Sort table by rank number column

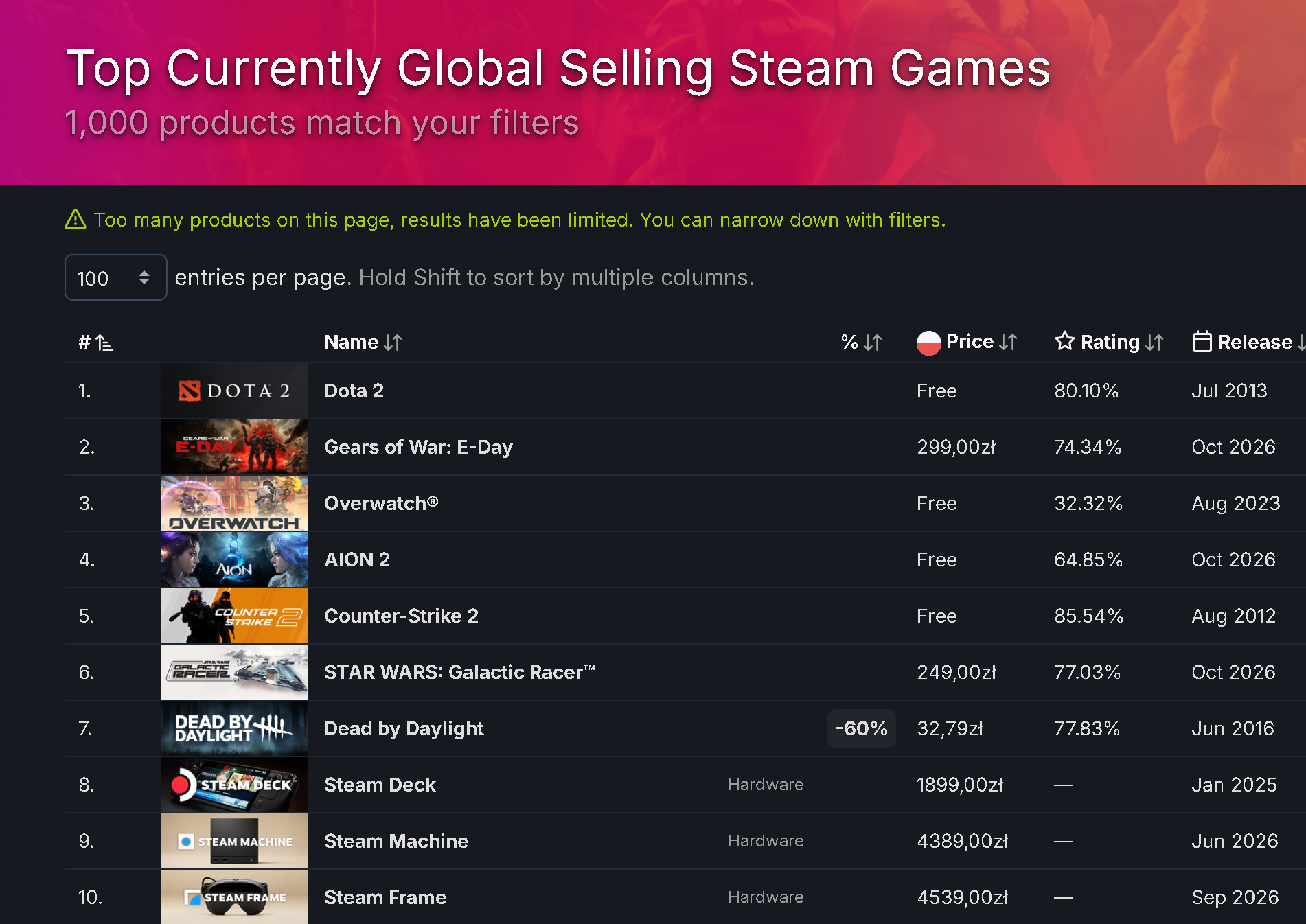(x=95, y=342)
